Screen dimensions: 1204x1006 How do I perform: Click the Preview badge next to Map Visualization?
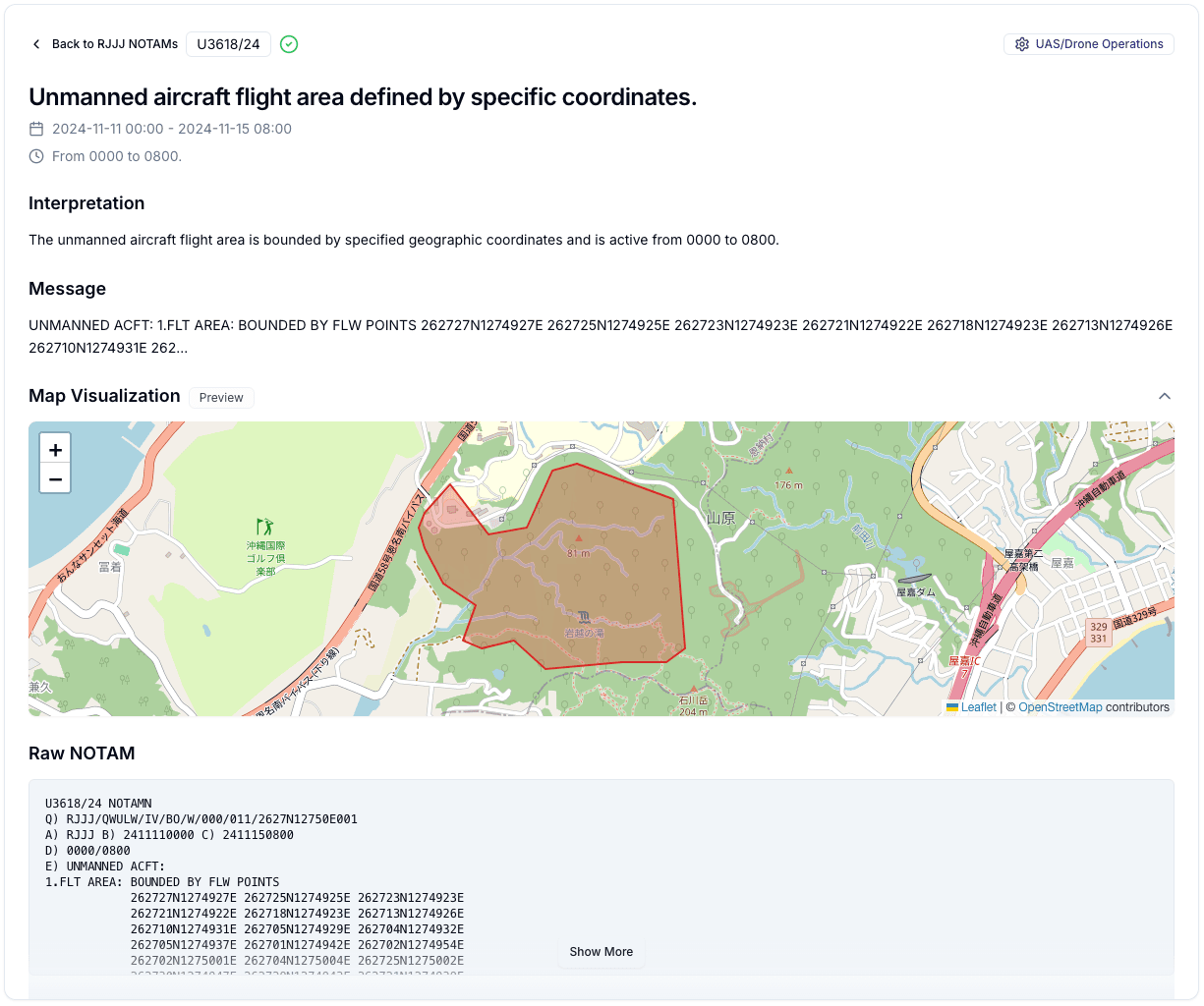point(221,398)
